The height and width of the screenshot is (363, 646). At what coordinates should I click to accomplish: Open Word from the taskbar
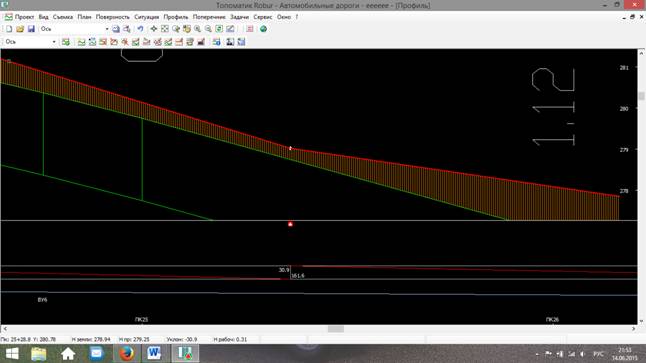(154, 354)
